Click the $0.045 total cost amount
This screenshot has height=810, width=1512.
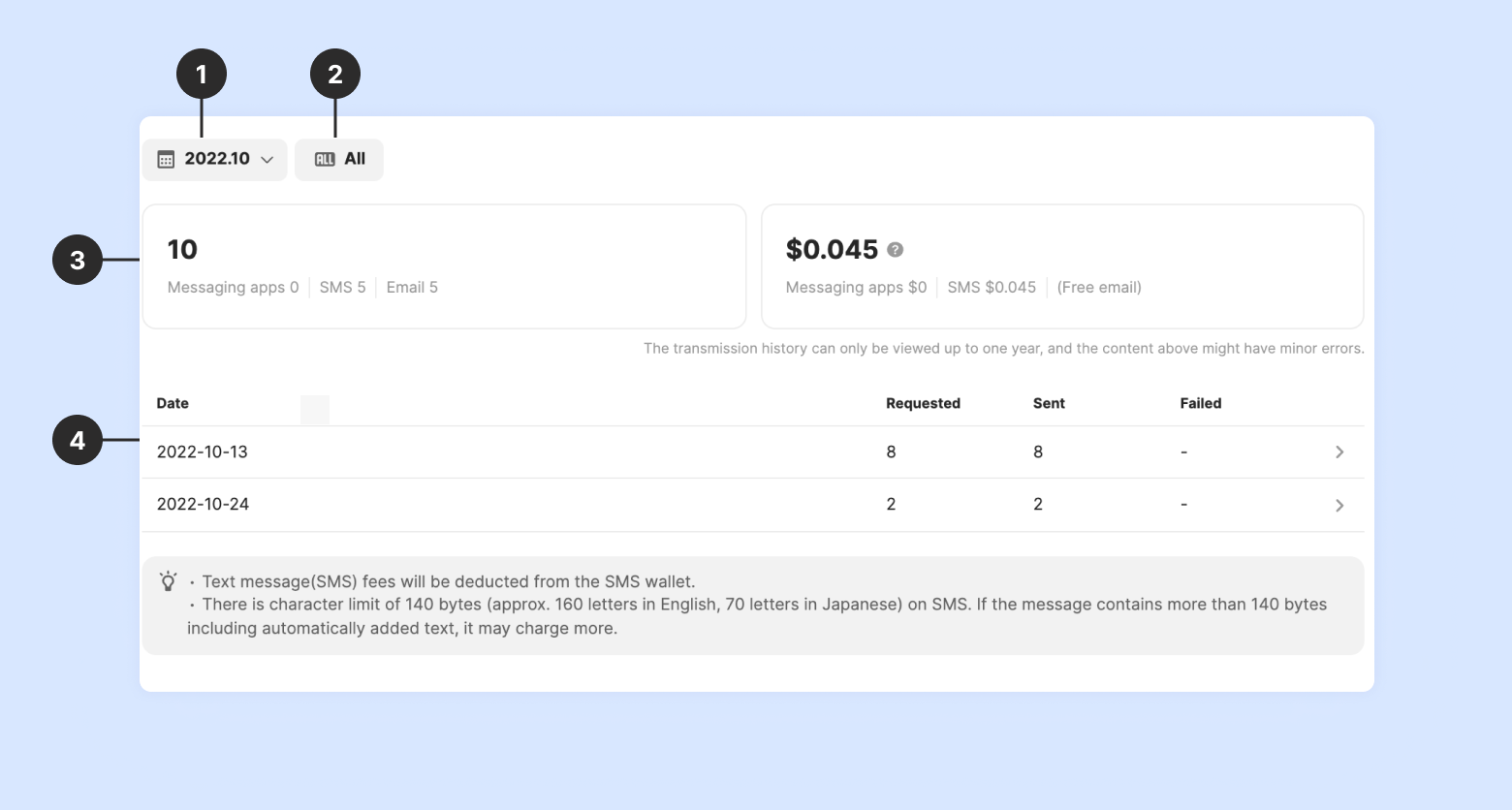832,250
